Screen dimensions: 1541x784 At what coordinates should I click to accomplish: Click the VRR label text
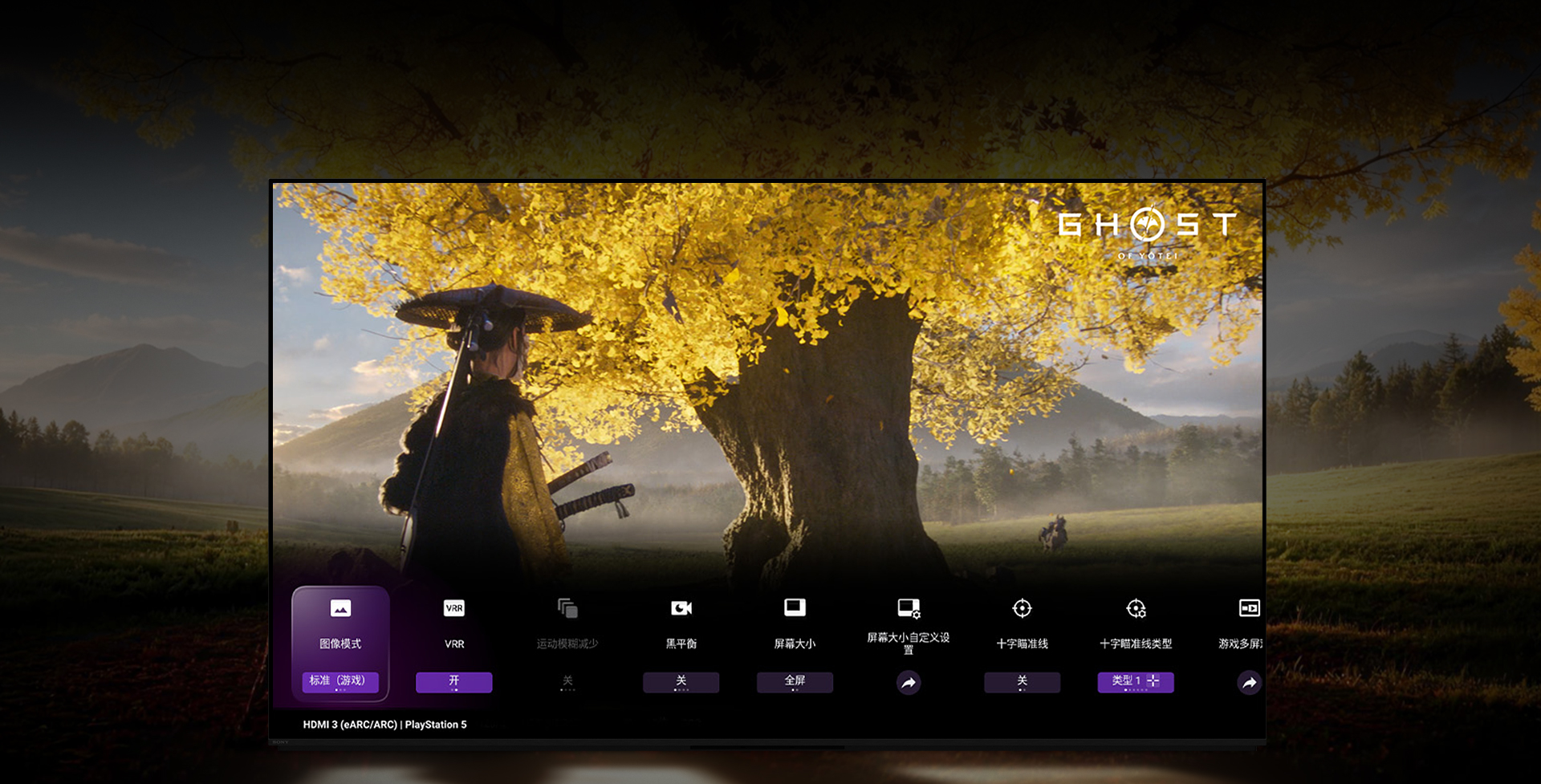(x=454, y=644)
